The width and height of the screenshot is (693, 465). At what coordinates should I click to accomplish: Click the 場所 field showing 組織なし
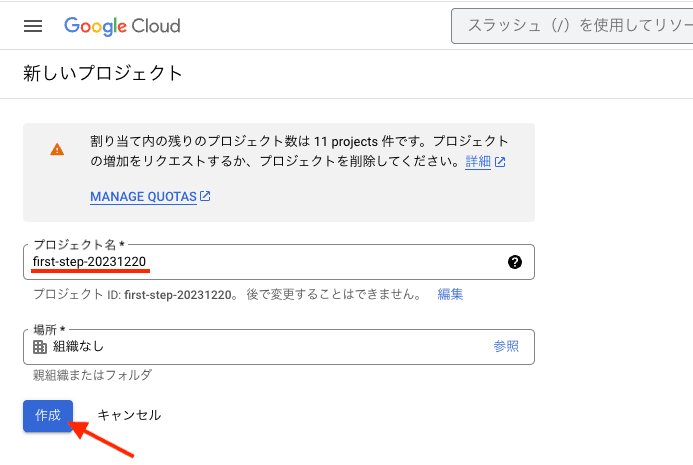[260, 346]
